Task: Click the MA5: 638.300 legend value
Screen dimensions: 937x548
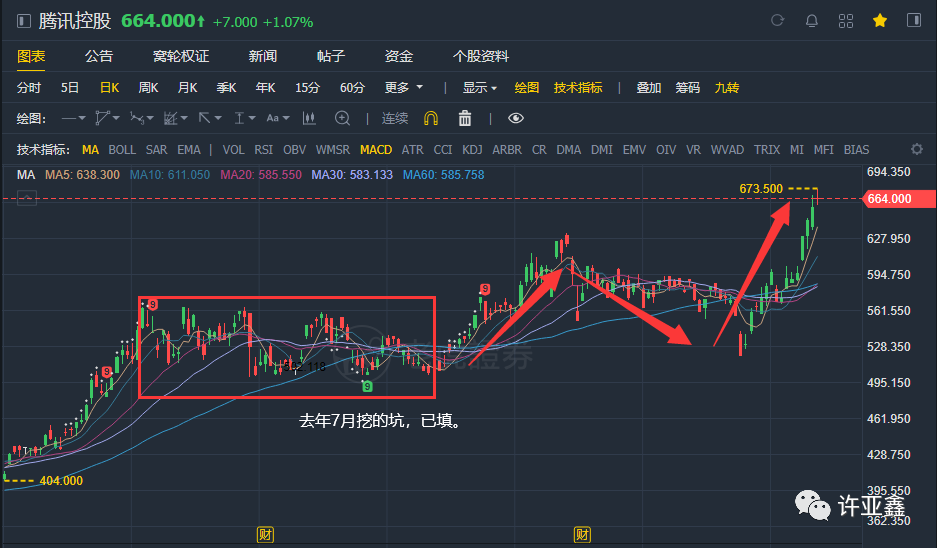Action: [x=82, y=175]
